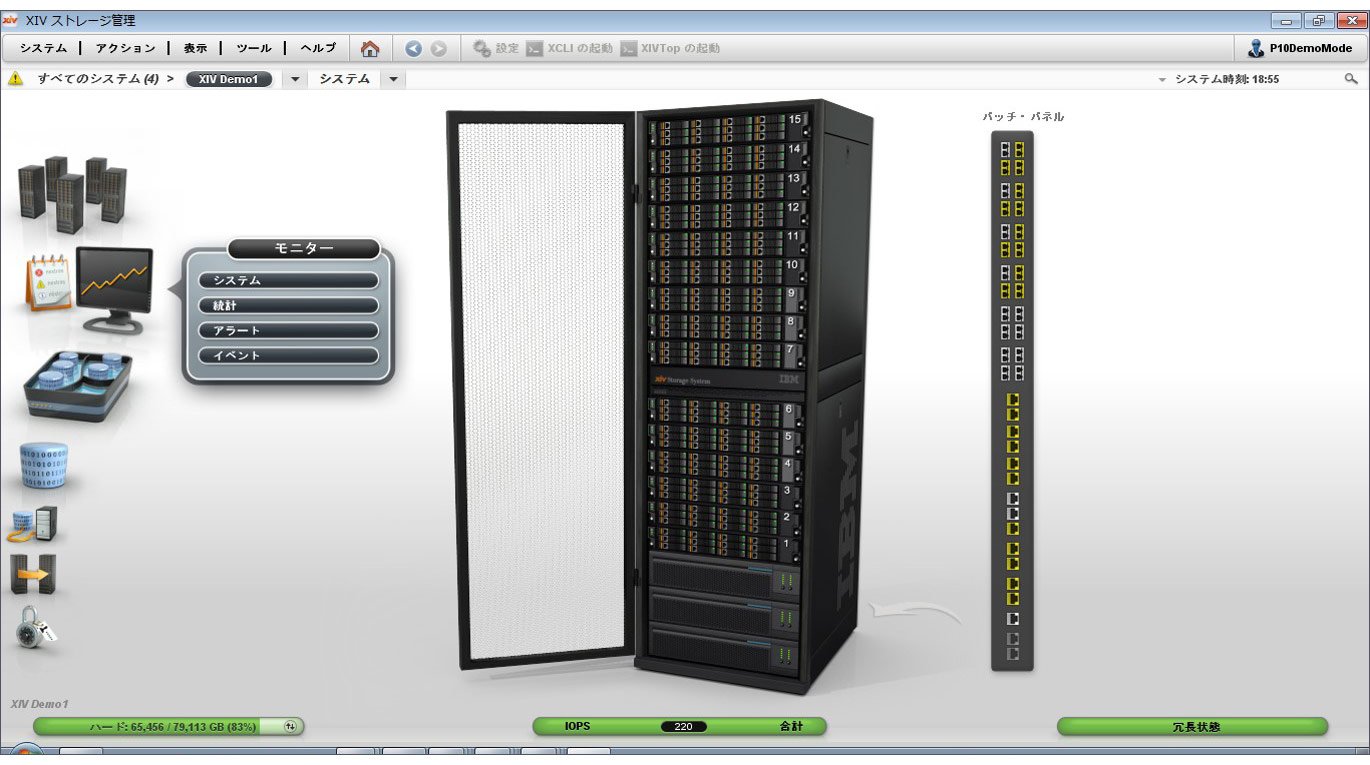Open the システム menu in the menu bar

tap(43, 48)
